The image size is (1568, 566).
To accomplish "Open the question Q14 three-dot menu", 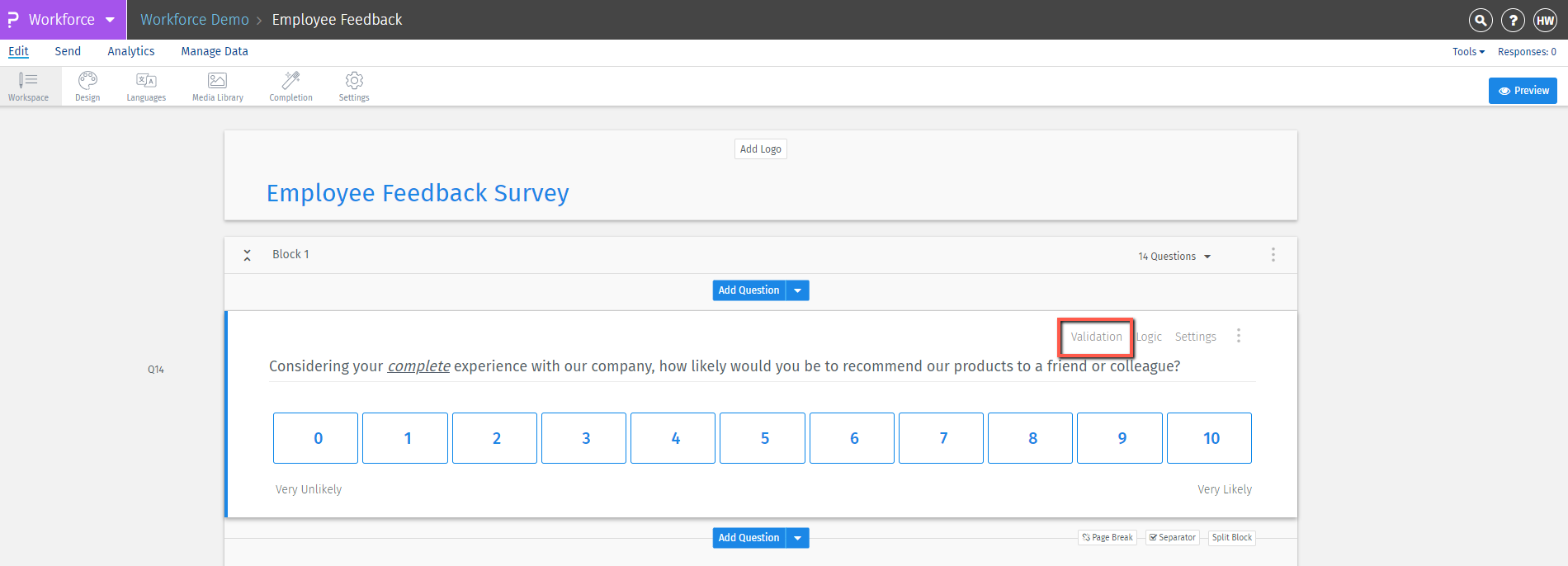I will (x=1239, y=336).
